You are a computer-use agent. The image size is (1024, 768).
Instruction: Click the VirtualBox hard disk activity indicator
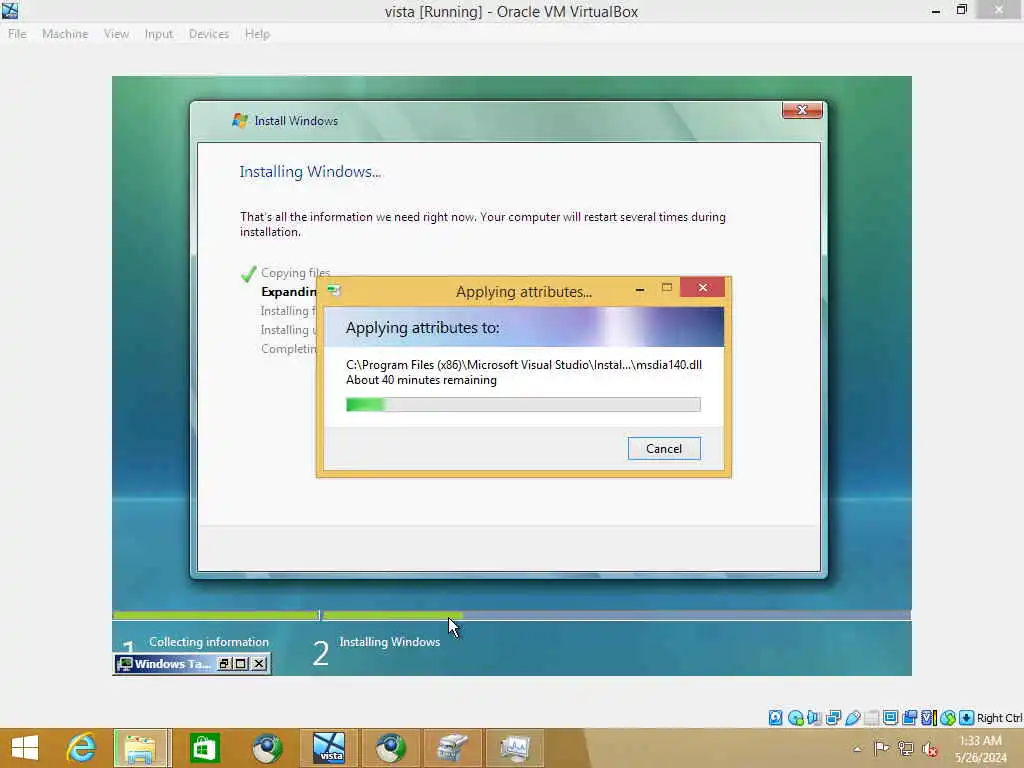pos(775,718)
